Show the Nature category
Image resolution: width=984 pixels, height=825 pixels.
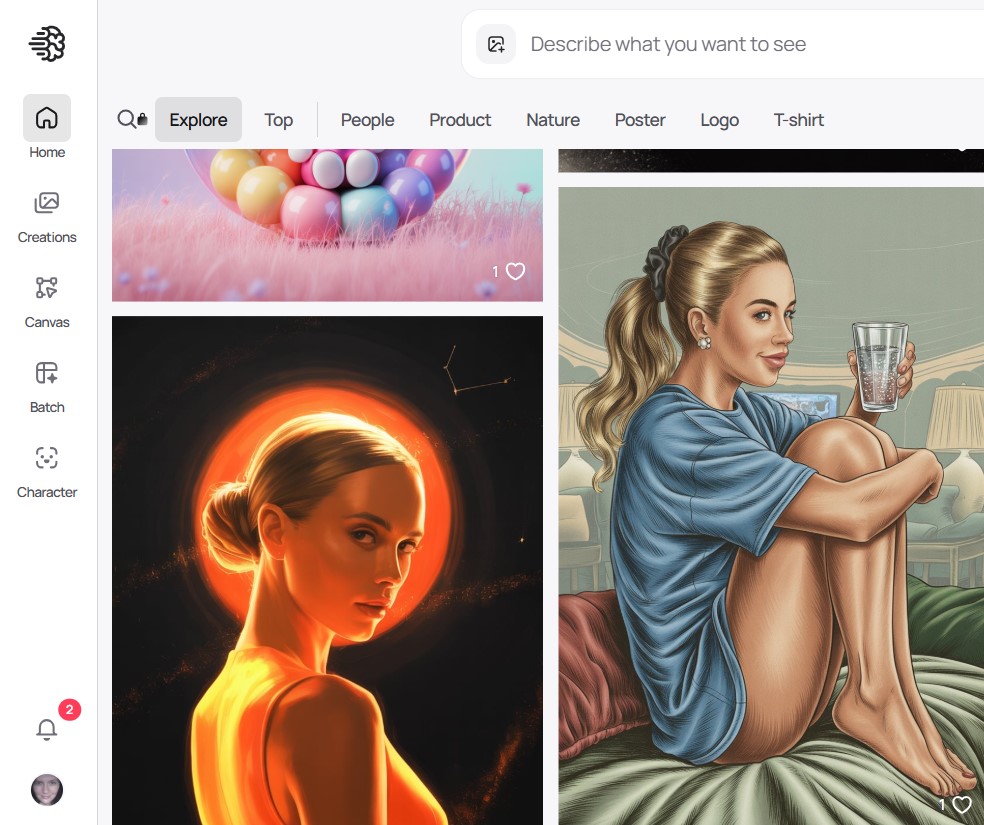coord(553,120)
